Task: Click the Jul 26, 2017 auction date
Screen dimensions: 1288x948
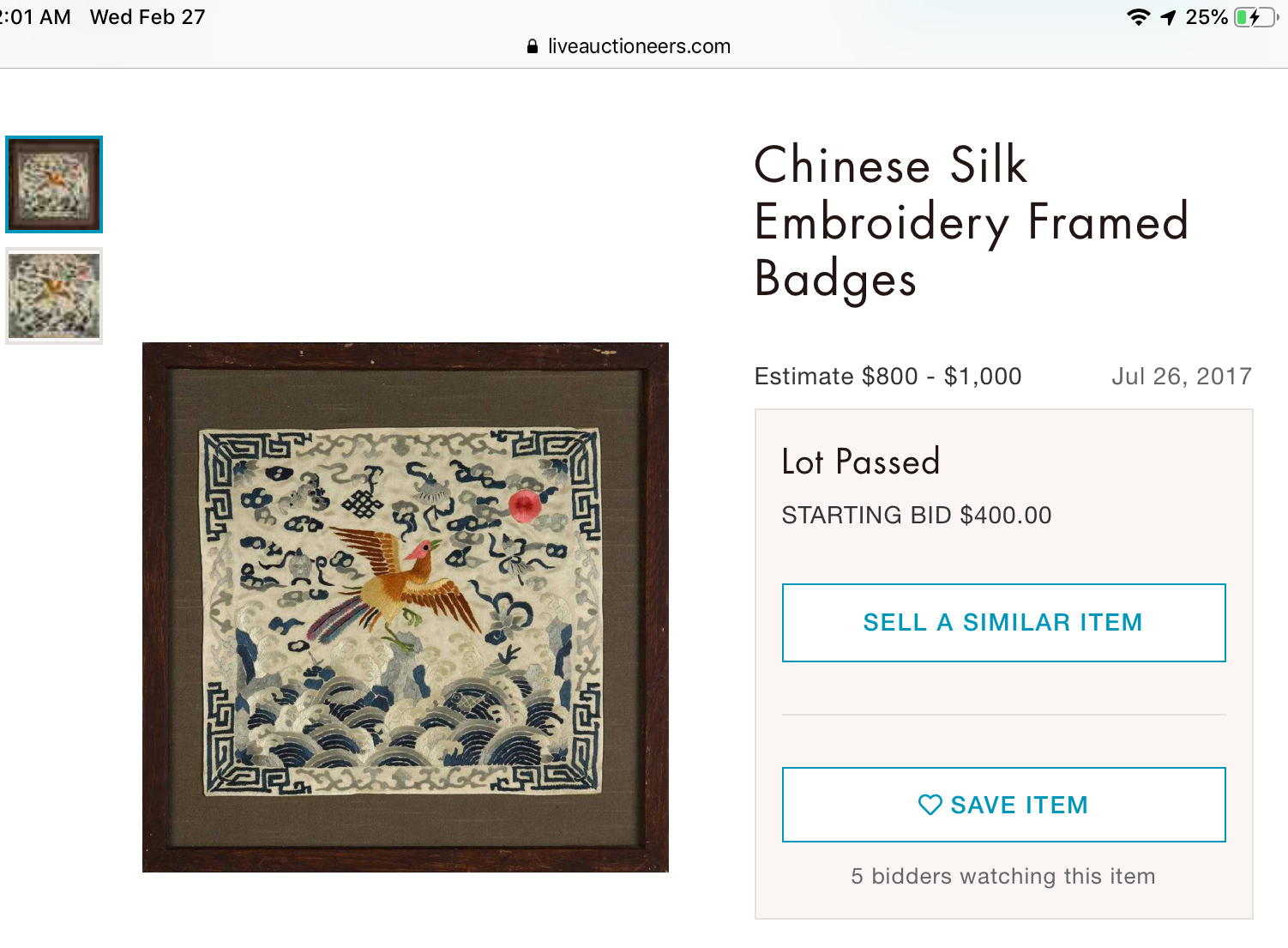Action: tap(1181, 376)
